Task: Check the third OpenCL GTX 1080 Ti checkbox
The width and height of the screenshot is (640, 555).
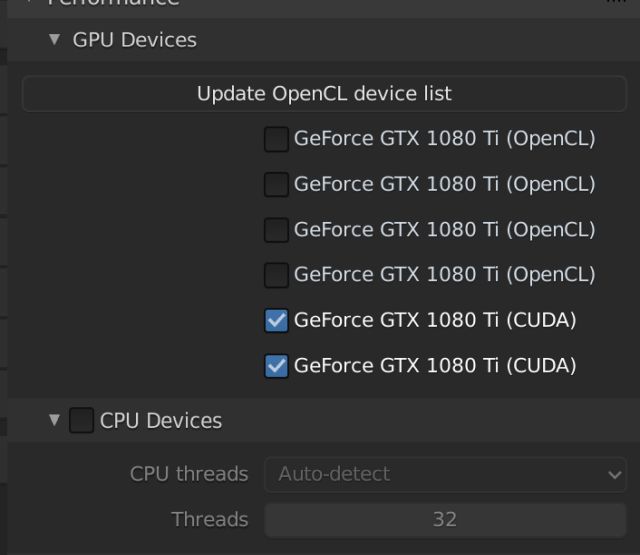Action: click(x=277, y=230)
